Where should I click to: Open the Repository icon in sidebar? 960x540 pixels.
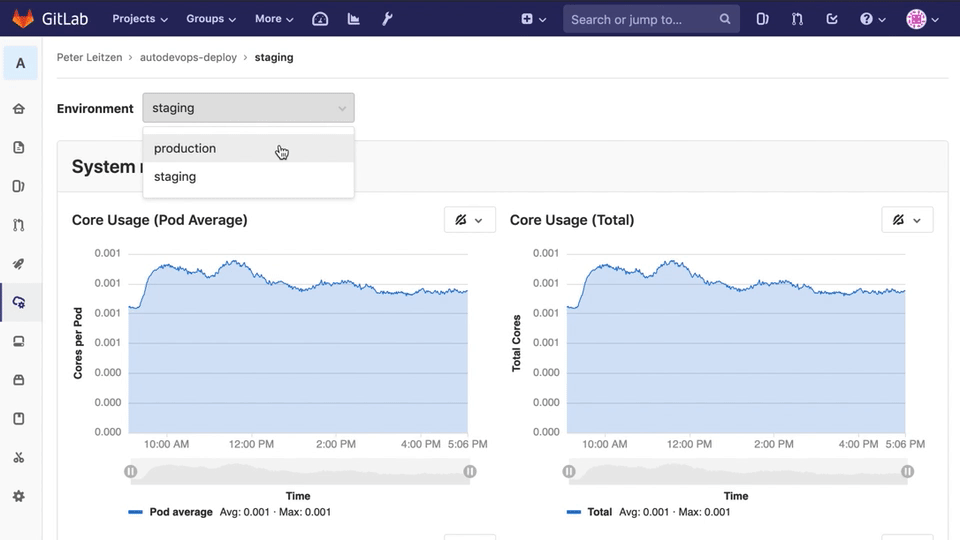tap(19, 148)
